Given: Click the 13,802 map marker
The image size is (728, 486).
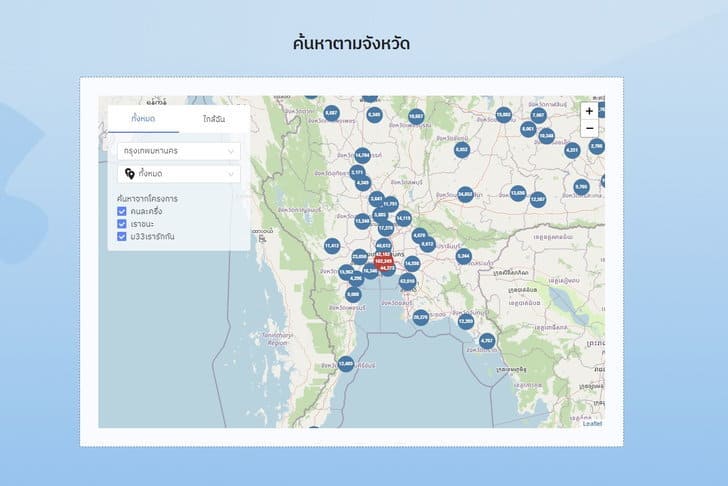Looking at the screenshot, I should pos(504,115).
